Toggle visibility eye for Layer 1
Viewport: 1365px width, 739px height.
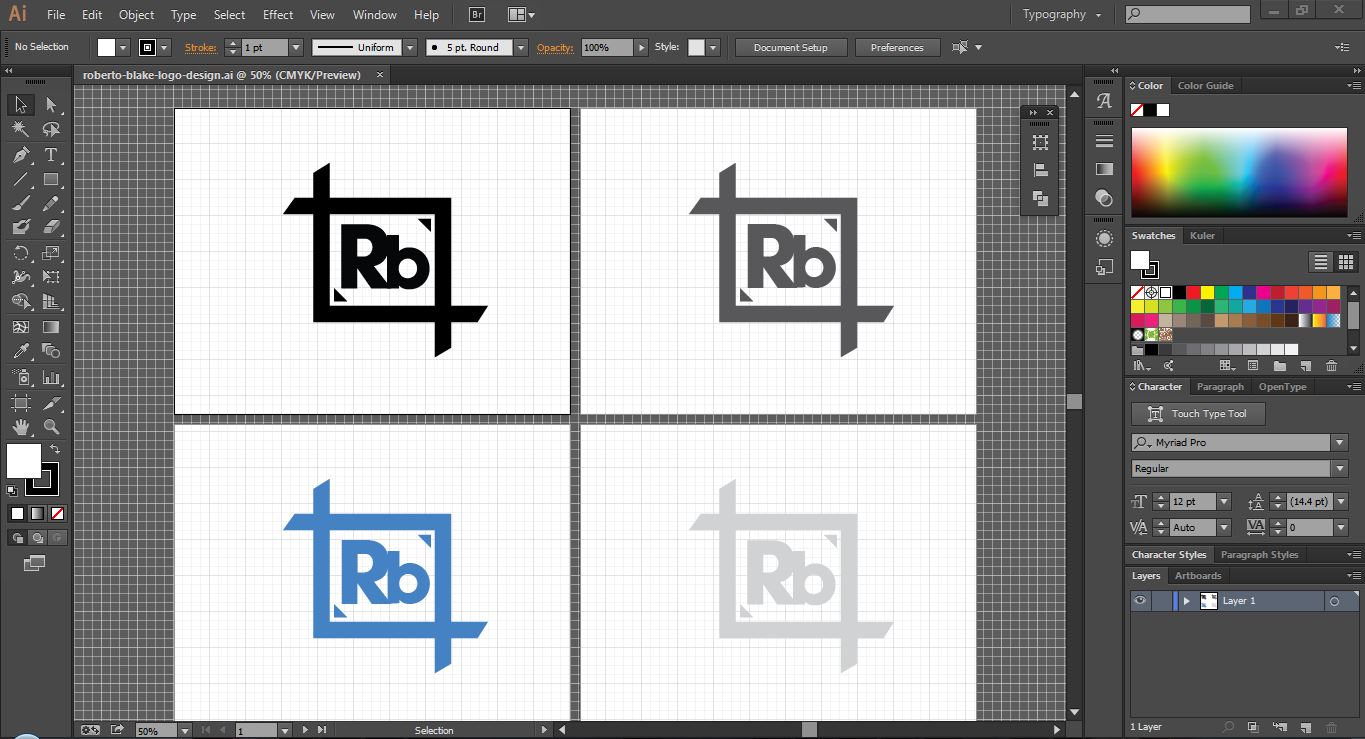tap(1139, 600)
